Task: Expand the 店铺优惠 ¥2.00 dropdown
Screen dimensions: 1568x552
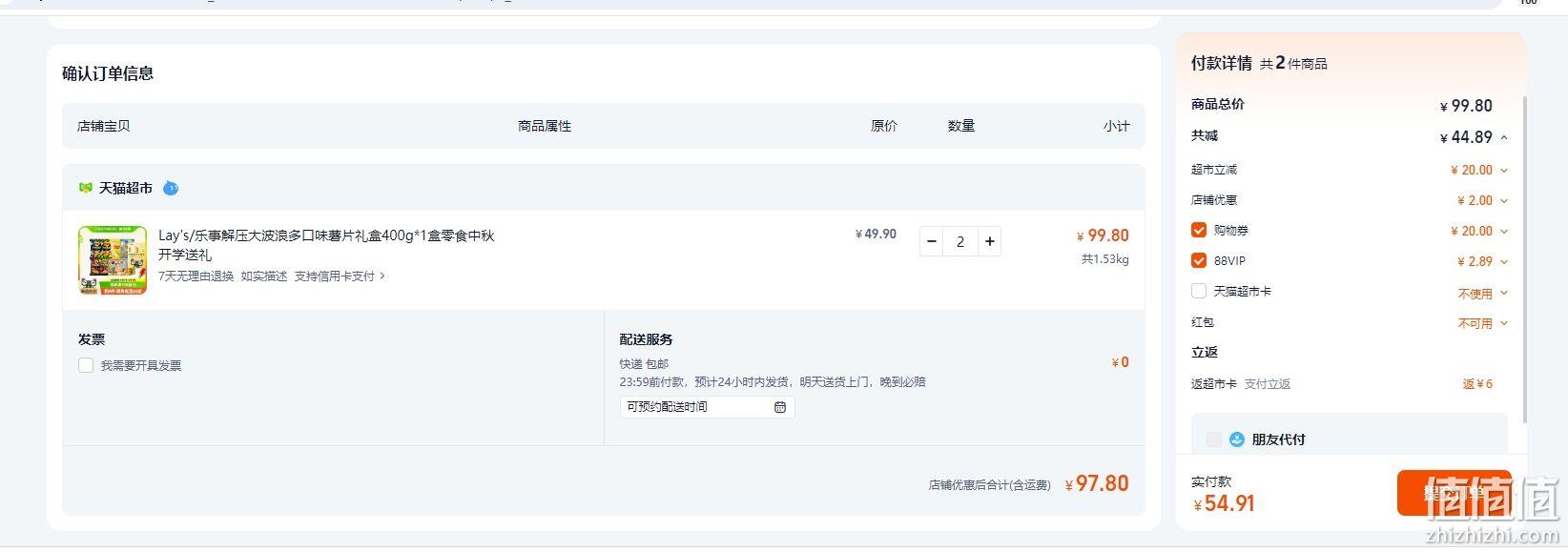Action: (1504, 201)
